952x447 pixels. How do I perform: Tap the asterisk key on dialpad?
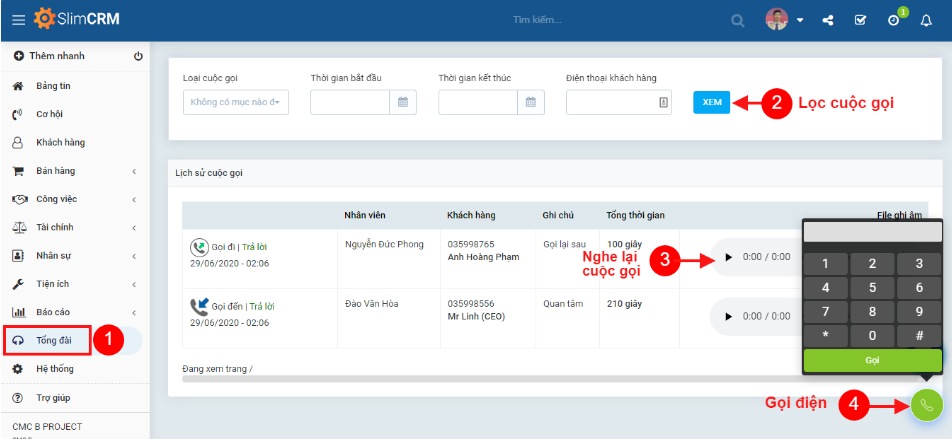(825, 336)
